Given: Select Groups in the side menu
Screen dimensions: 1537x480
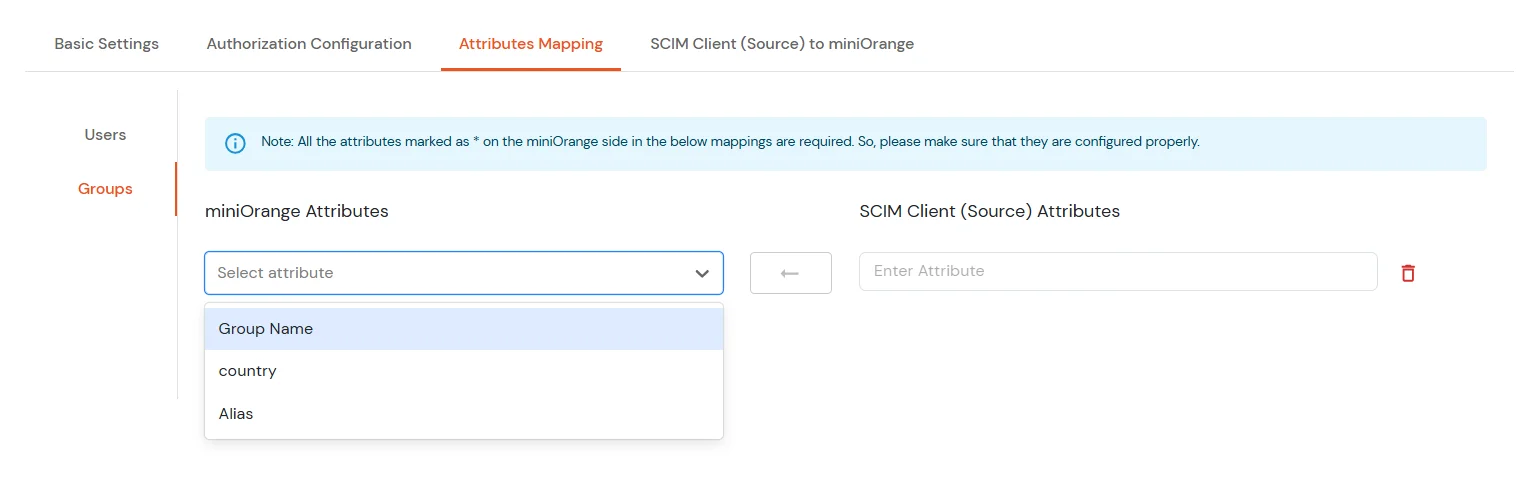Looking at the screenshot, I should click(105, 189).
